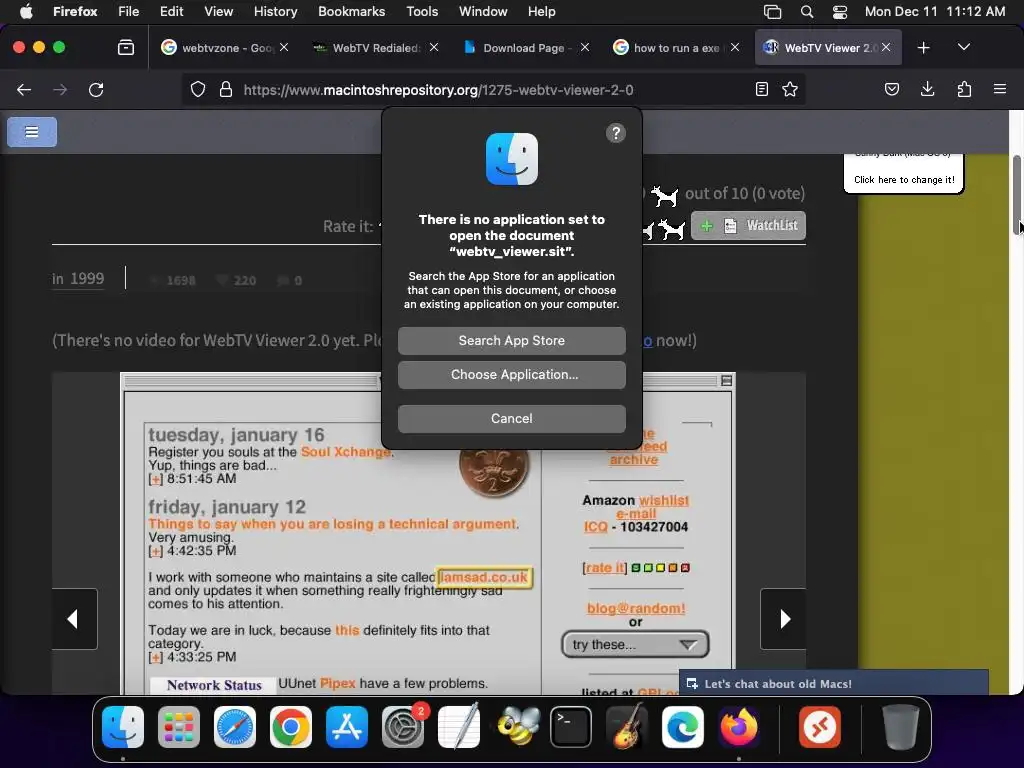Open GarageBand from the Dock
This screenshot has width=1024, height=768.
coord(627,727)
